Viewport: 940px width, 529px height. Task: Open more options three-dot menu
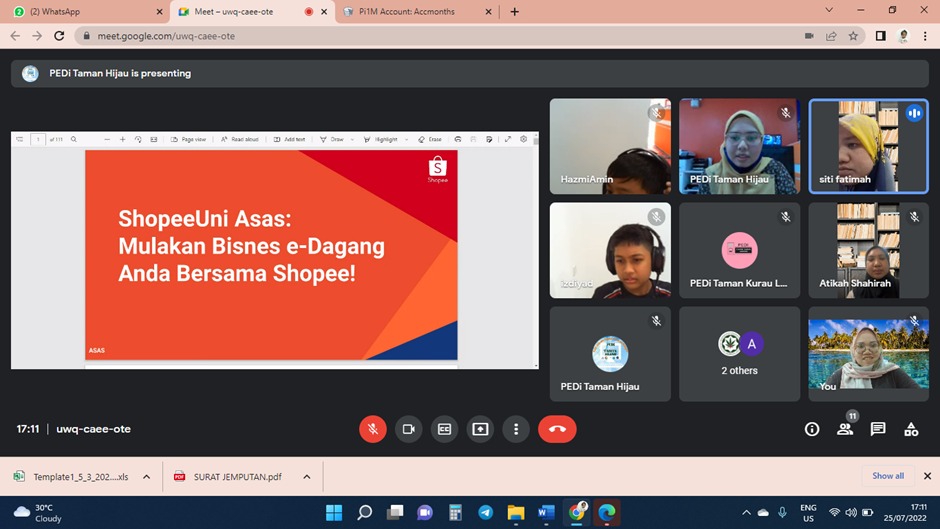pos(516,429)
